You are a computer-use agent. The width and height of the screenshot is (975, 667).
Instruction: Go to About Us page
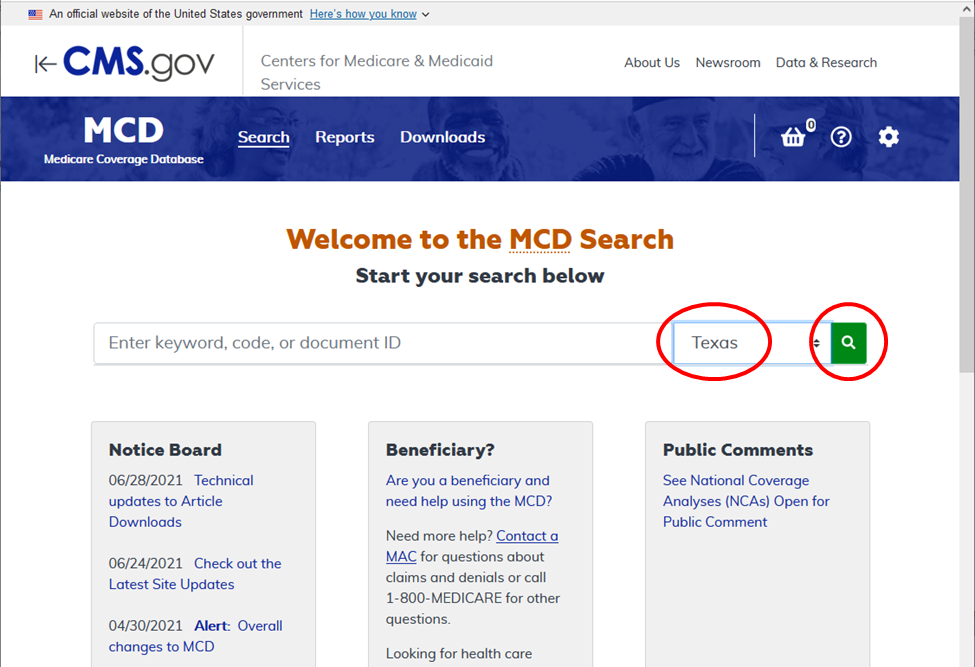coord(652,63)
